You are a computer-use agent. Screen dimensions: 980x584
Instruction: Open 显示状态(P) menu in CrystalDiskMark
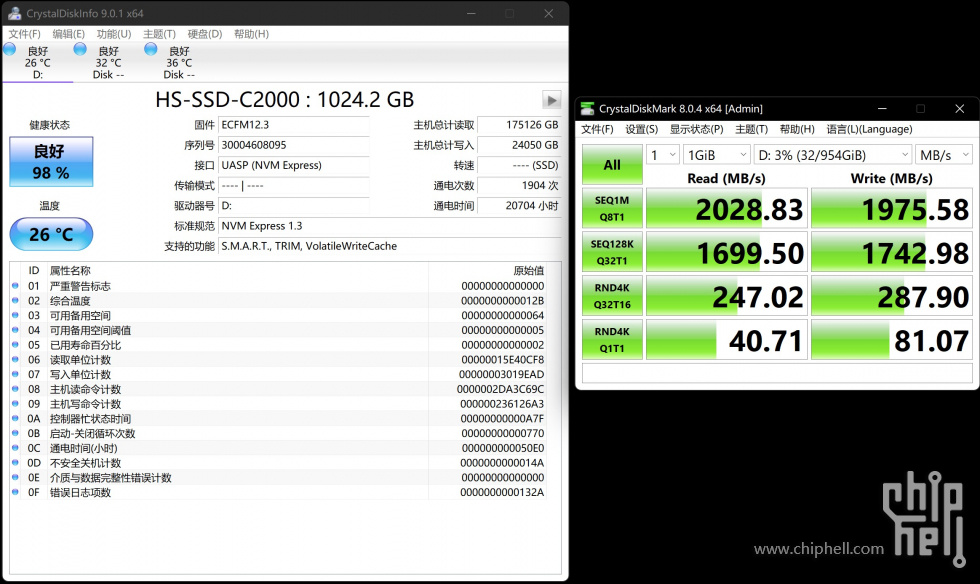697,129
